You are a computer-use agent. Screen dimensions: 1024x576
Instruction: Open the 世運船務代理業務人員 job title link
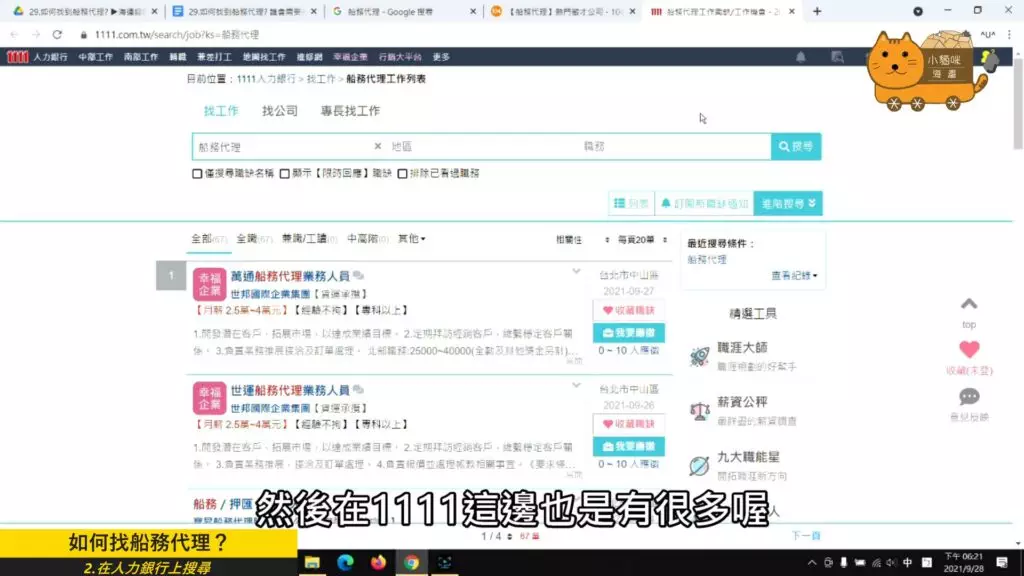point(290,391)
